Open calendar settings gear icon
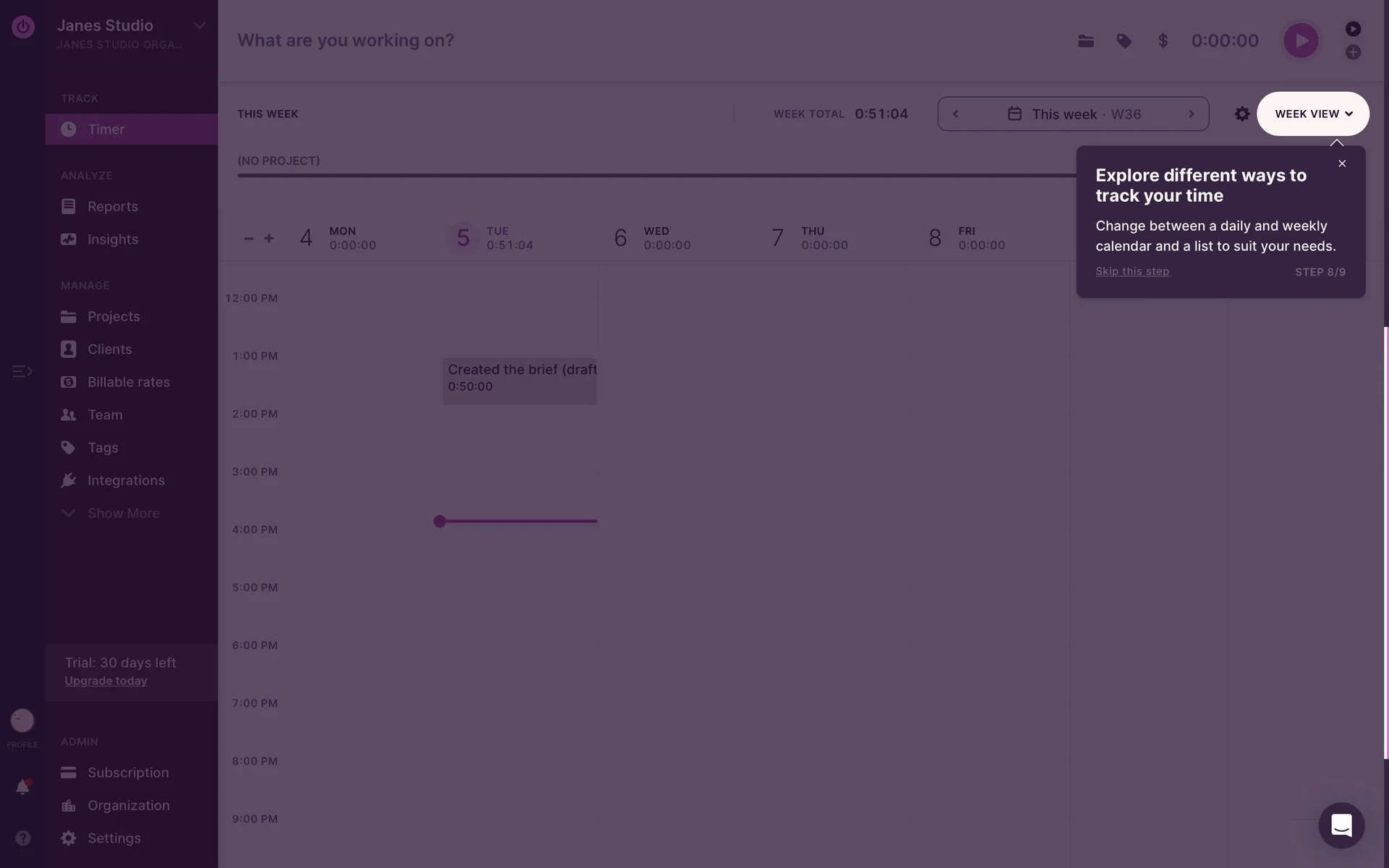Image resolution: width=1389 pixels, height=868 pixels. (x=1241, y=114)
